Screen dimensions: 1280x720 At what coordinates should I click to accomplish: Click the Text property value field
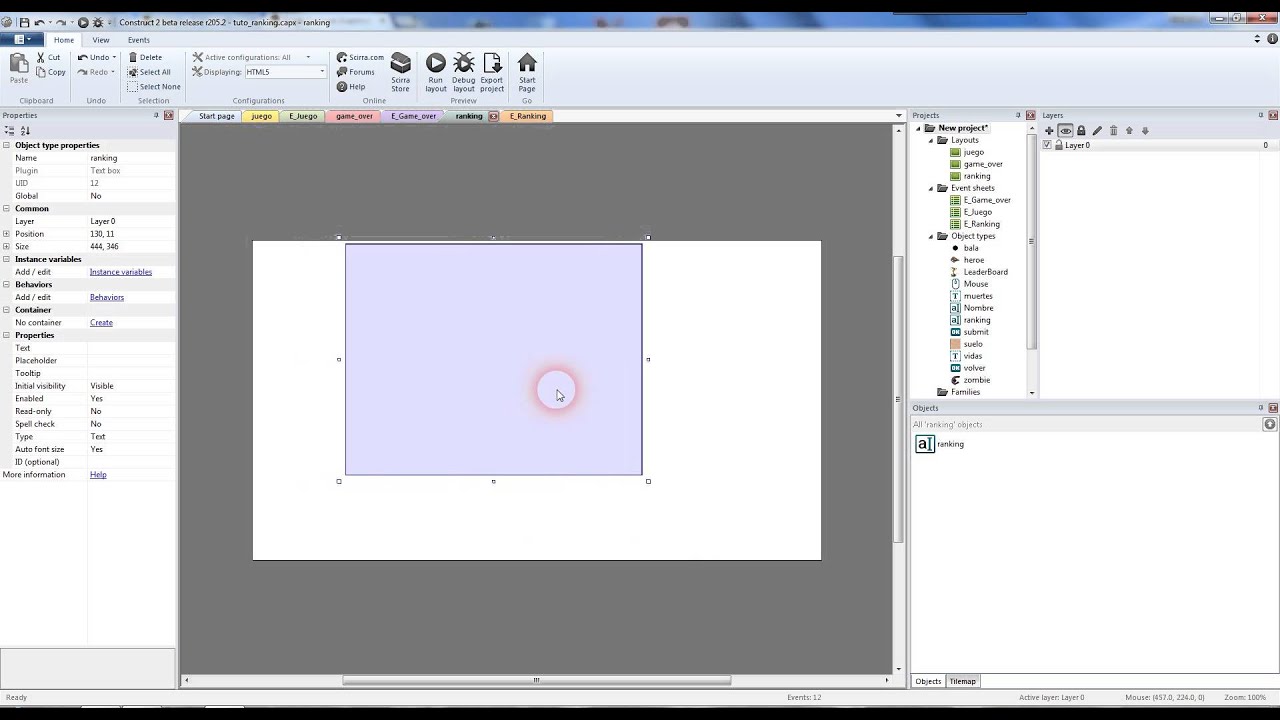click(131, 348)
